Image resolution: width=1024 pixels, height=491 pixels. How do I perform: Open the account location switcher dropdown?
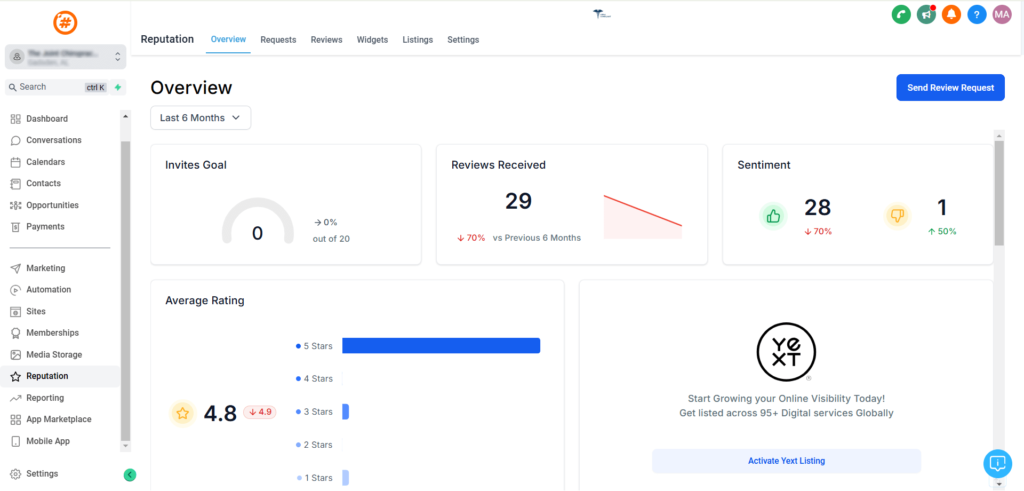click(x=64, y=57)
